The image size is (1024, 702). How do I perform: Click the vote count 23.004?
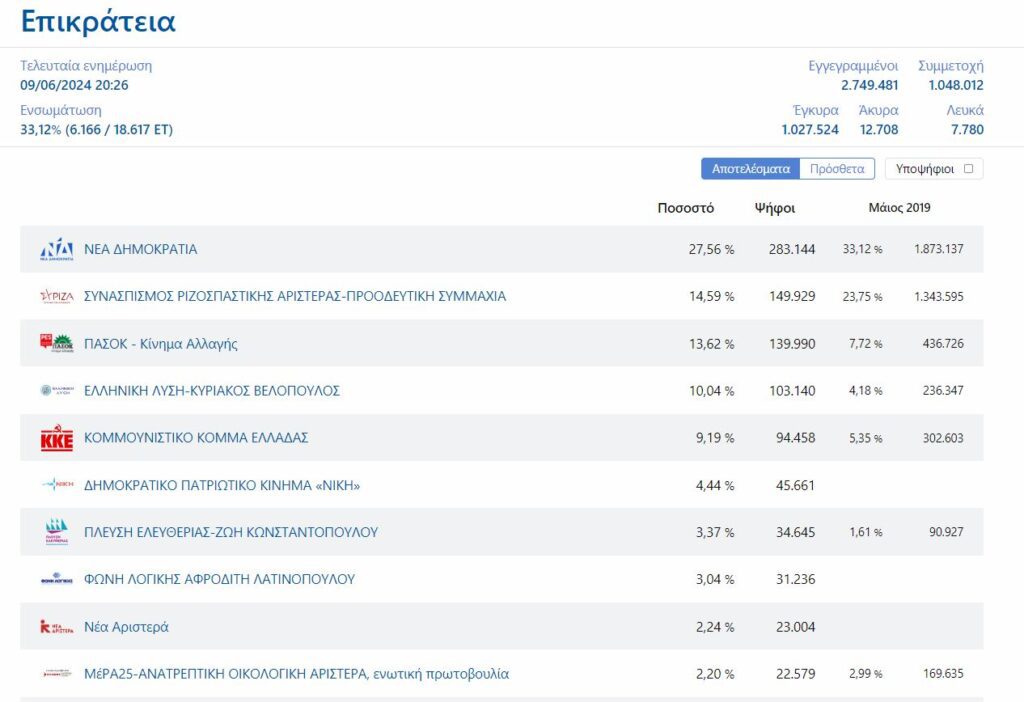pyautogui.click(x=795, y=627)
